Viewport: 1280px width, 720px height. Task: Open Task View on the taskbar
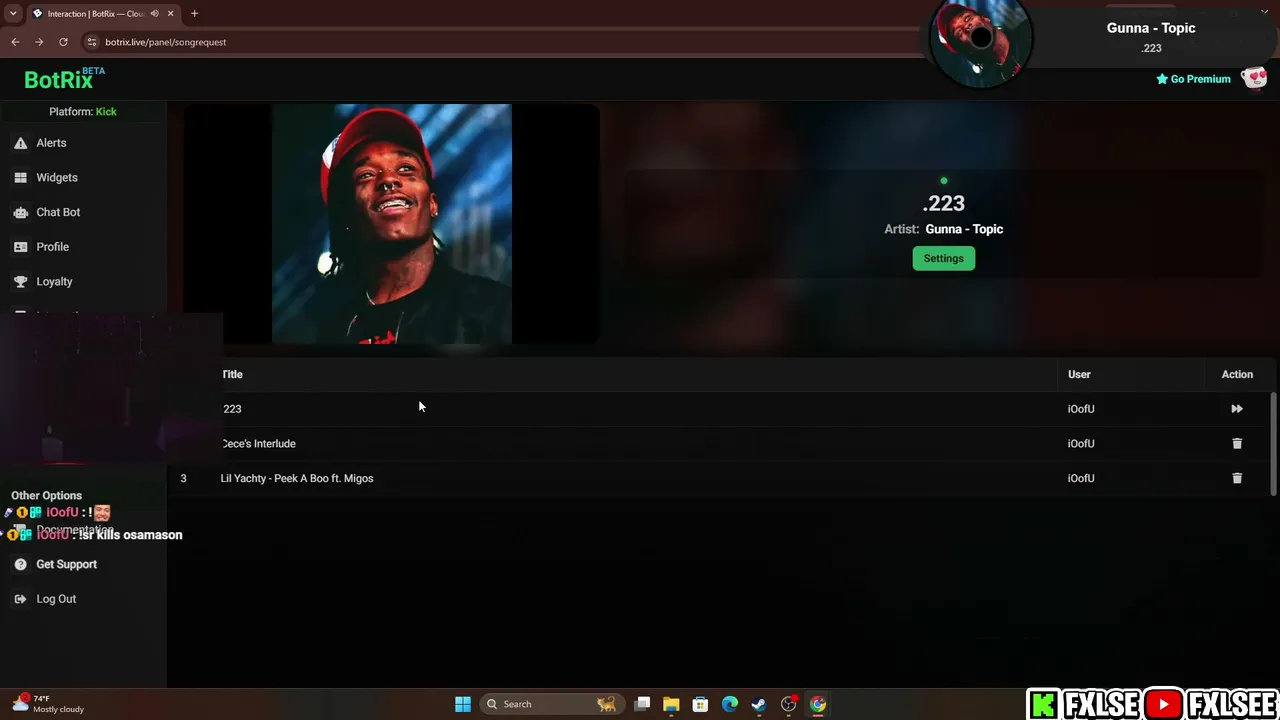pyautogui.click(x=642, y=704)
